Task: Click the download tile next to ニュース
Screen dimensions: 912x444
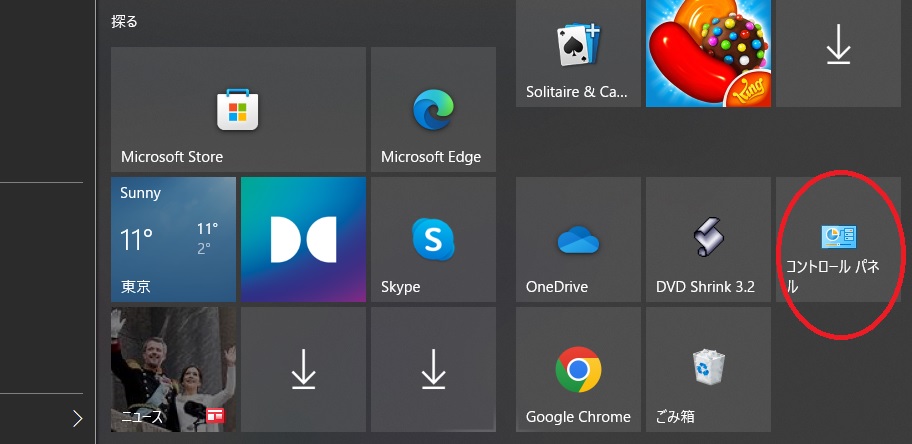Action: point(303,370)
